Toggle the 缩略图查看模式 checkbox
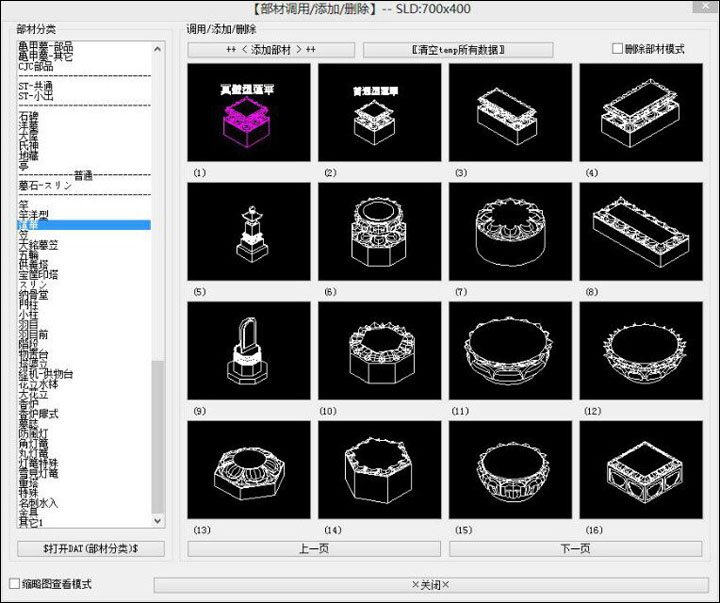Screen dimensions: 720x603 pyautogui.click(x=15, y=584)
